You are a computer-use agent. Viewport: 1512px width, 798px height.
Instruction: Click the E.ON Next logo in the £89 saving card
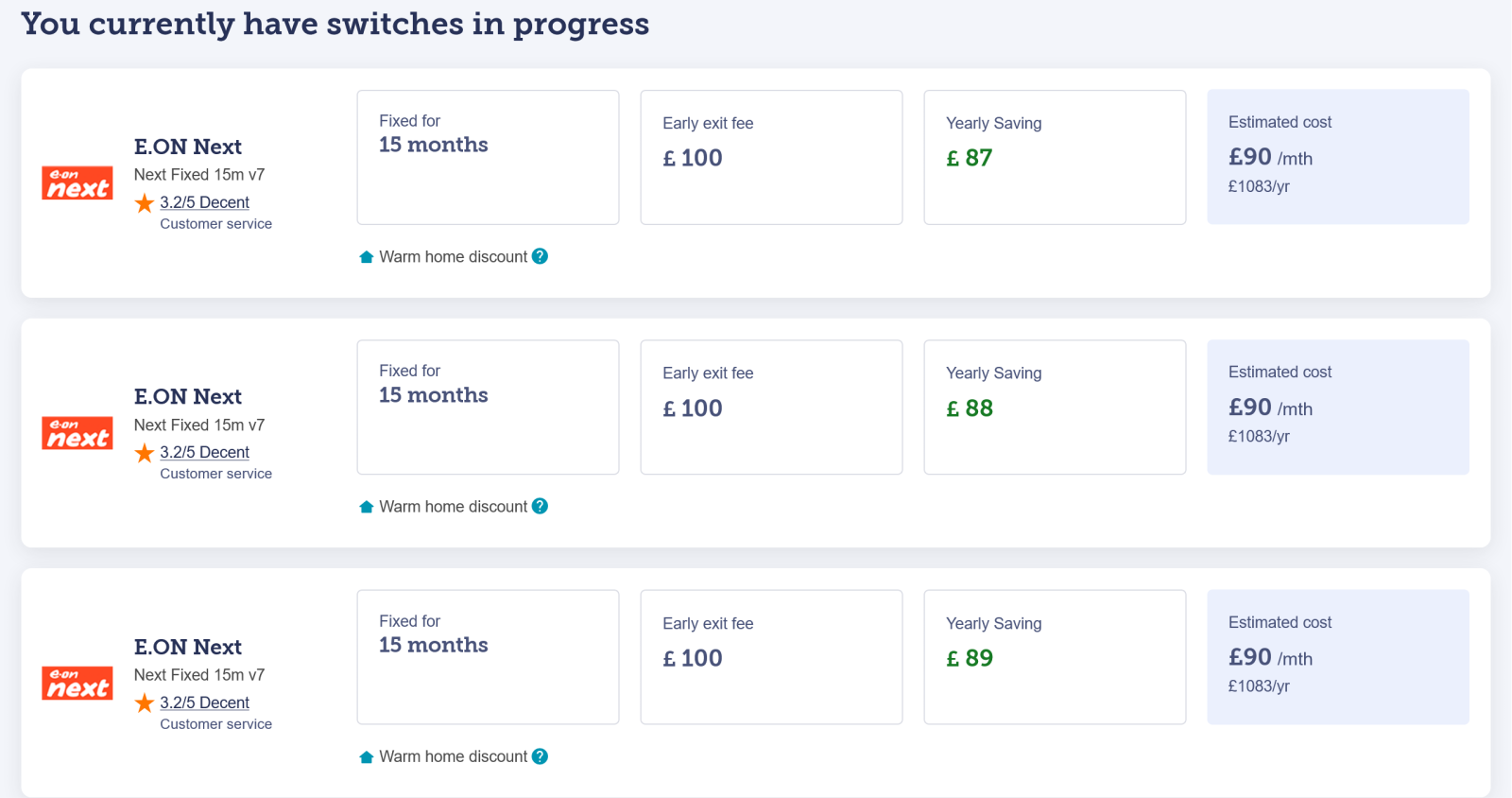pos(77,684)
